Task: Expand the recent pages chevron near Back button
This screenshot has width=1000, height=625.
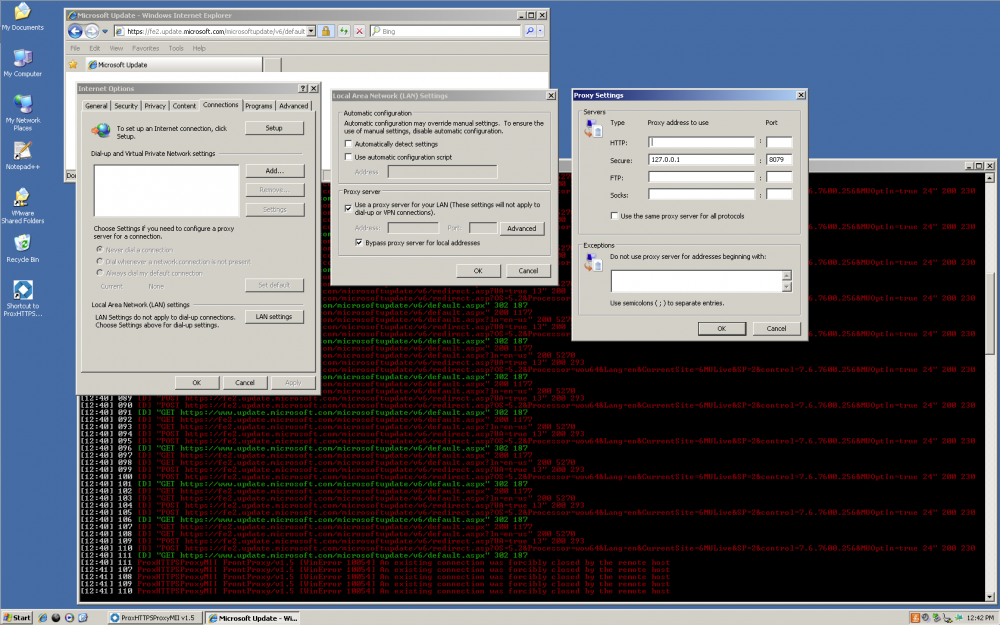Action: tap(104, 31)
